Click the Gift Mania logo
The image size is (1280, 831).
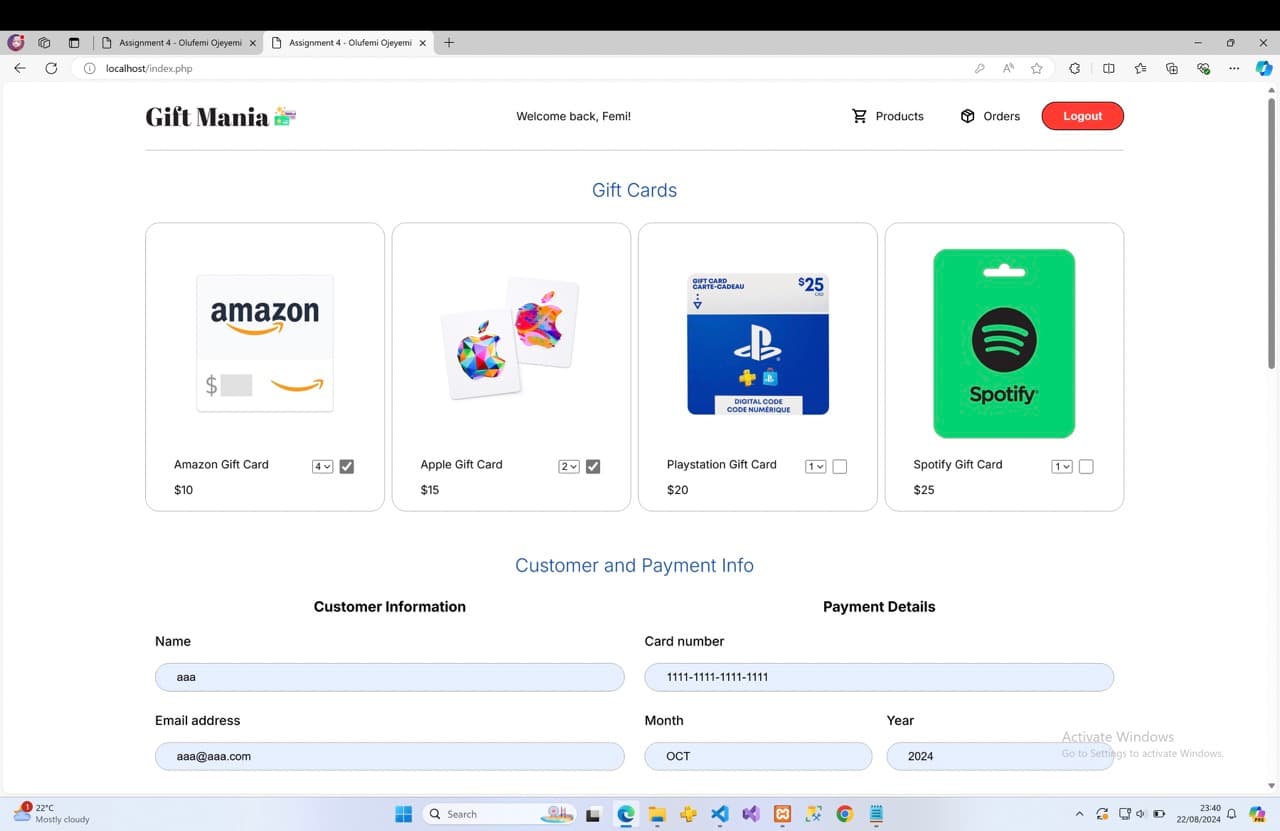tap(221, 117)
